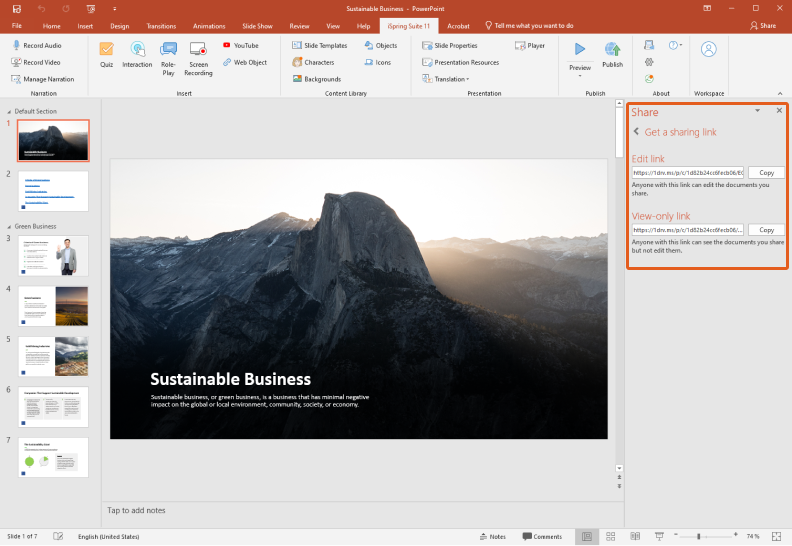Switch to the Transitions tab
Viewport: 792px width, 546px height.
click(161, 26)
